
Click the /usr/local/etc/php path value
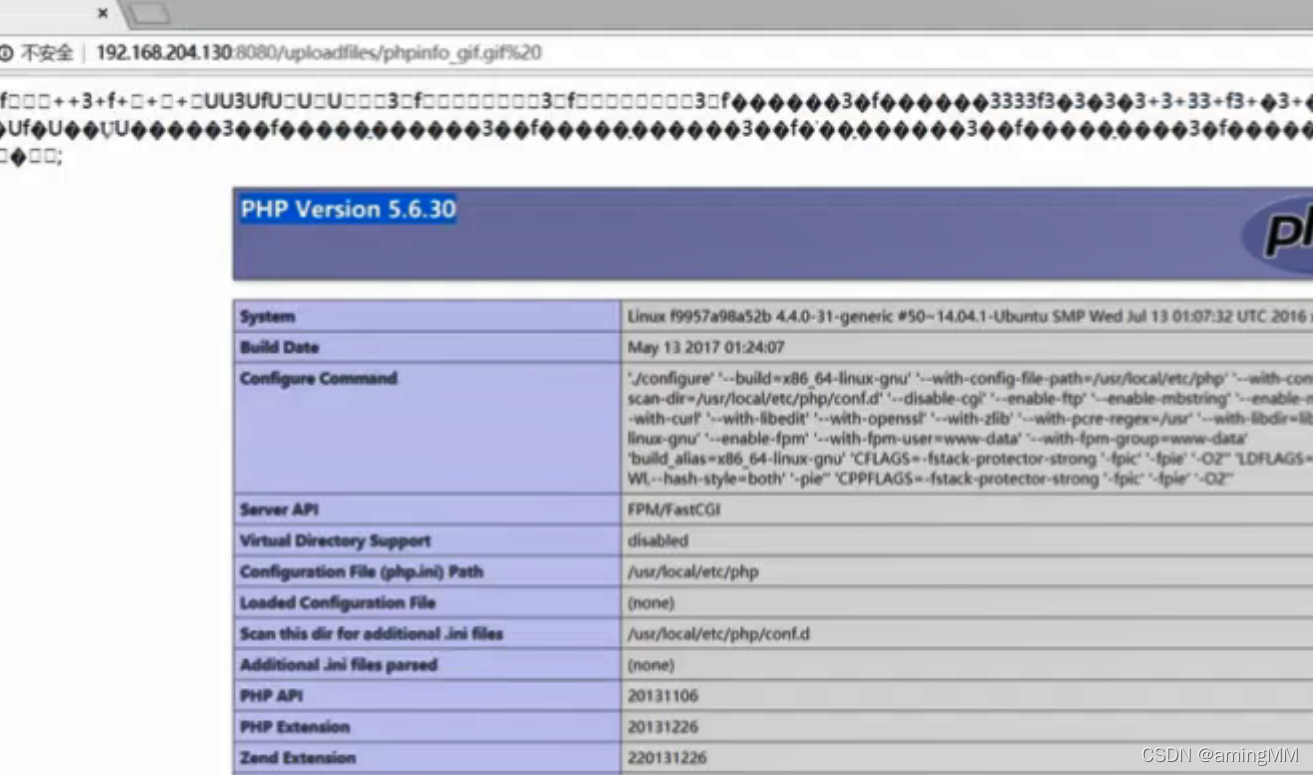693,571
